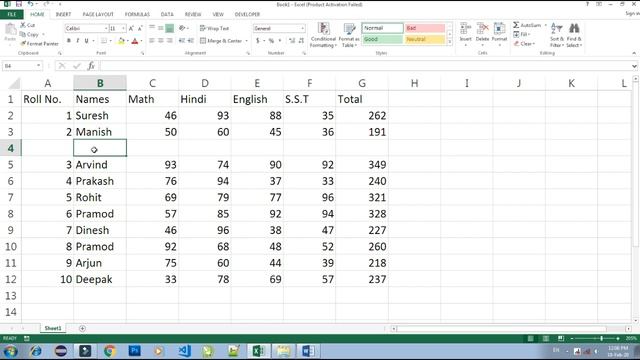Apply the red font color A
Viewport: 640px width, 360px height.
135,41
